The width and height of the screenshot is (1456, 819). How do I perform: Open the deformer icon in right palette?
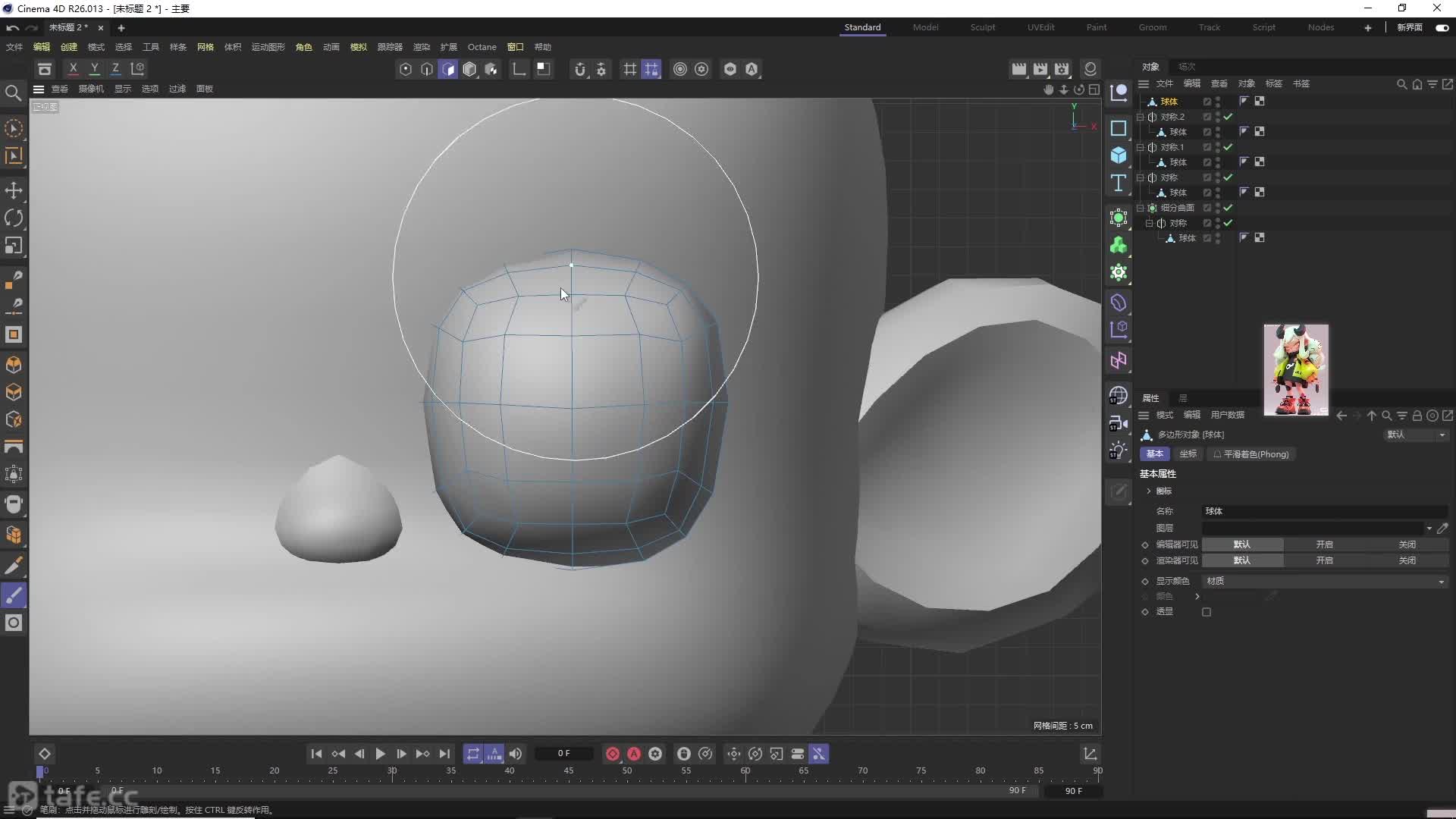coord(1119,303)
